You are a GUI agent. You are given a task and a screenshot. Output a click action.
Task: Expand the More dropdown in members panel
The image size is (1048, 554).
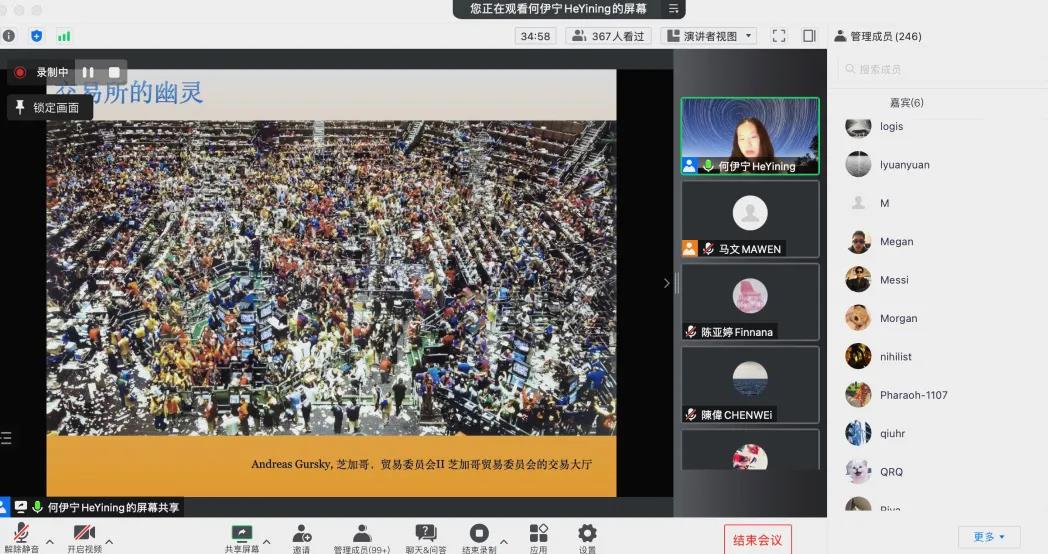tap(988, 537)
